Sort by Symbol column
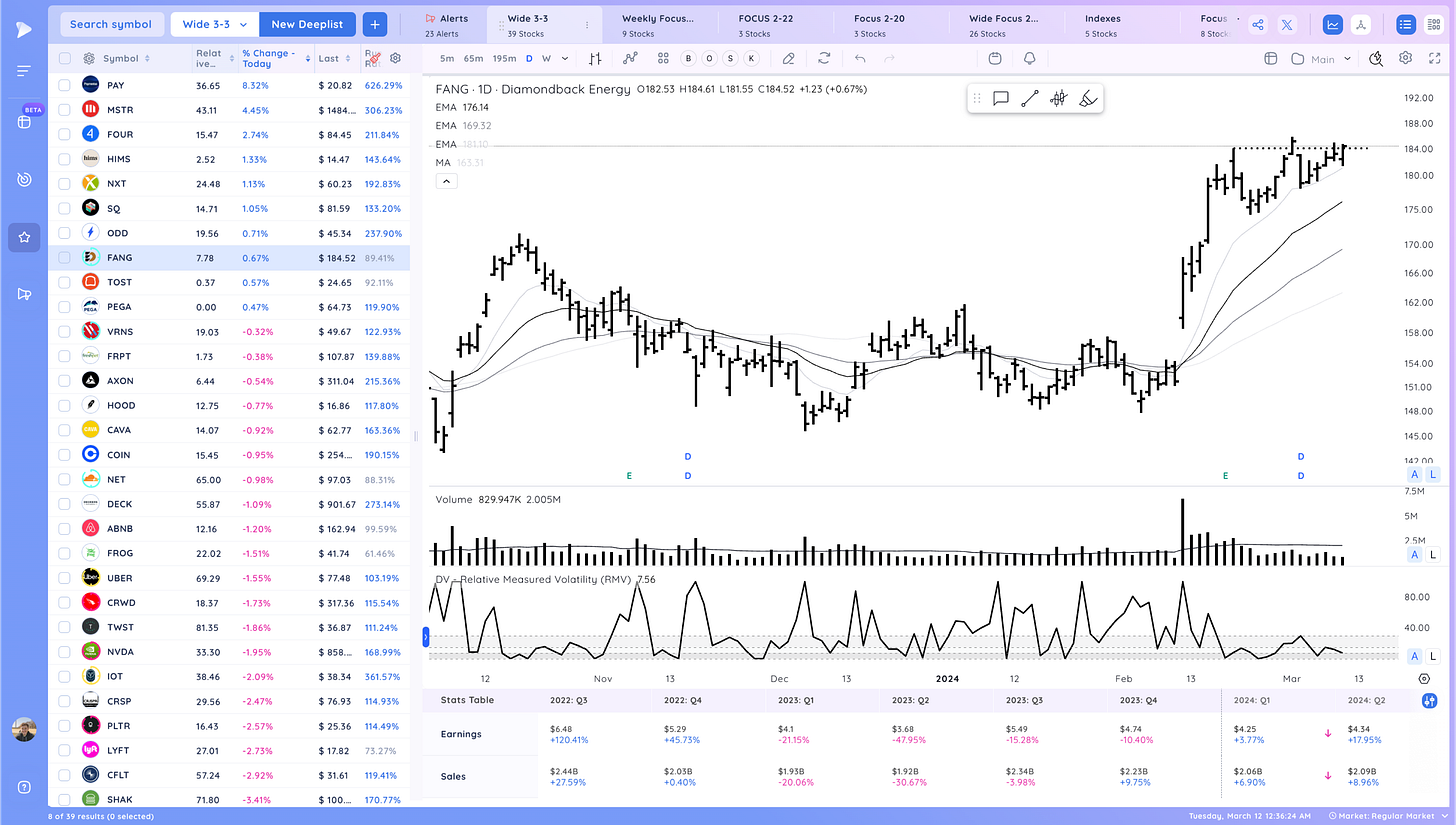The height and width of the screenshot is (825, 1456). (126, 59)
